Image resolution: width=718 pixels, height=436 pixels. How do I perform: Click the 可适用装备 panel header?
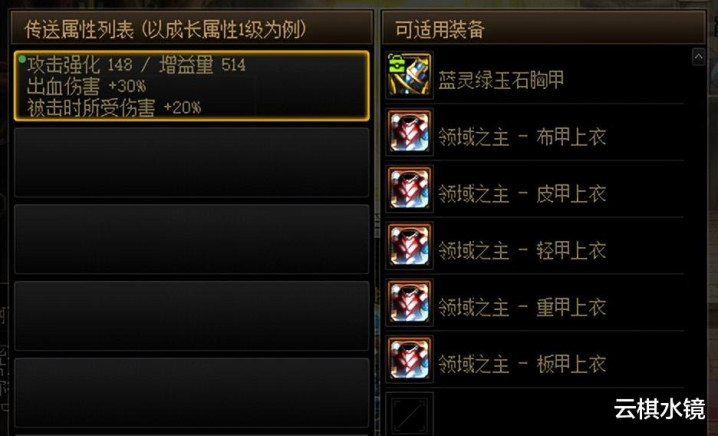(x=544, y=28)
